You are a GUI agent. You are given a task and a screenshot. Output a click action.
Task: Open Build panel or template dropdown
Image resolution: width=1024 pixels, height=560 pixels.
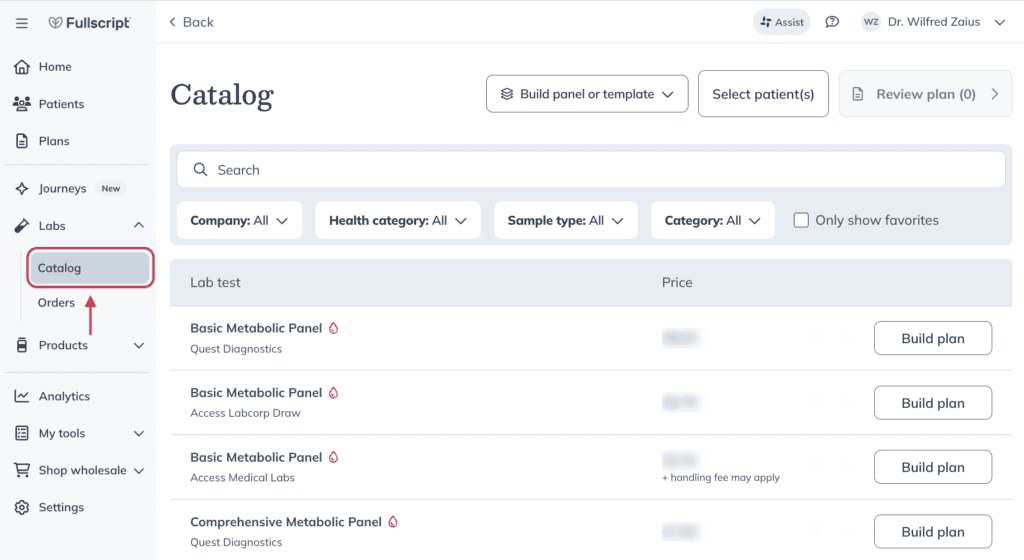587,94
